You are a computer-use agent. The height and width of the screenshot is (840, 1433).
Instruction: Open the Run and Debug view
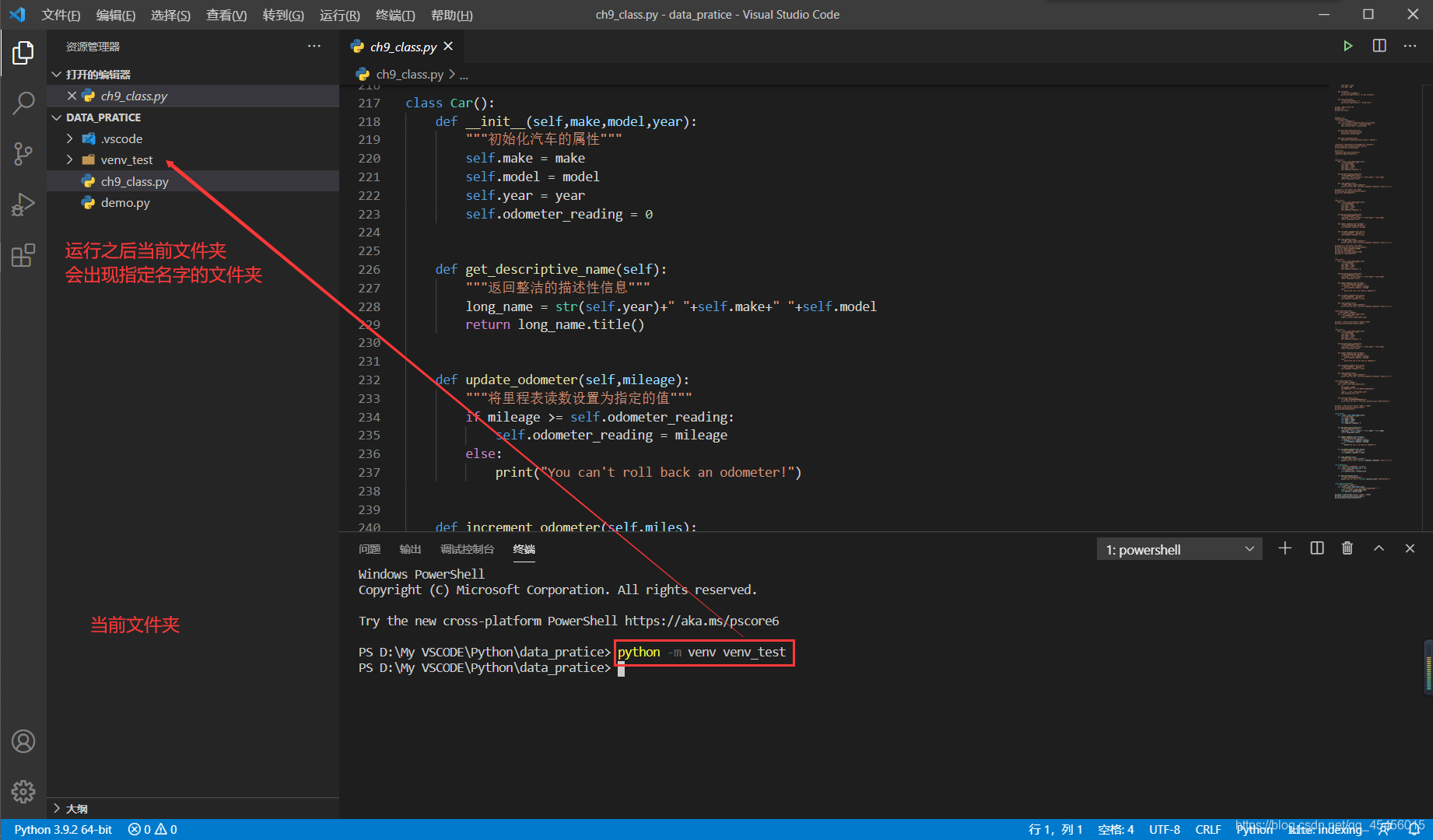pyautogui.click(x=23, y=205)
